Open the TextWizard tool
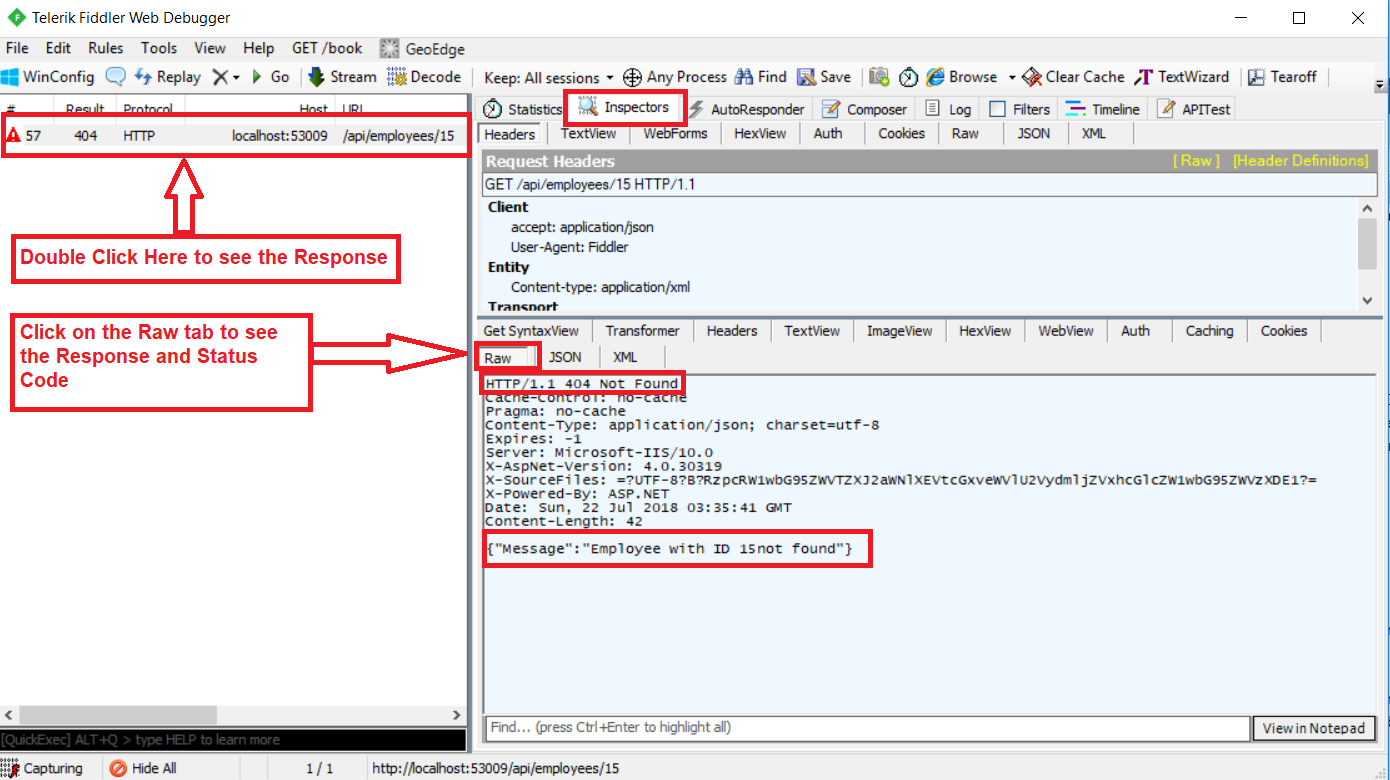Viewport: 1390px width, 780px height. (x=1180, y=76)
